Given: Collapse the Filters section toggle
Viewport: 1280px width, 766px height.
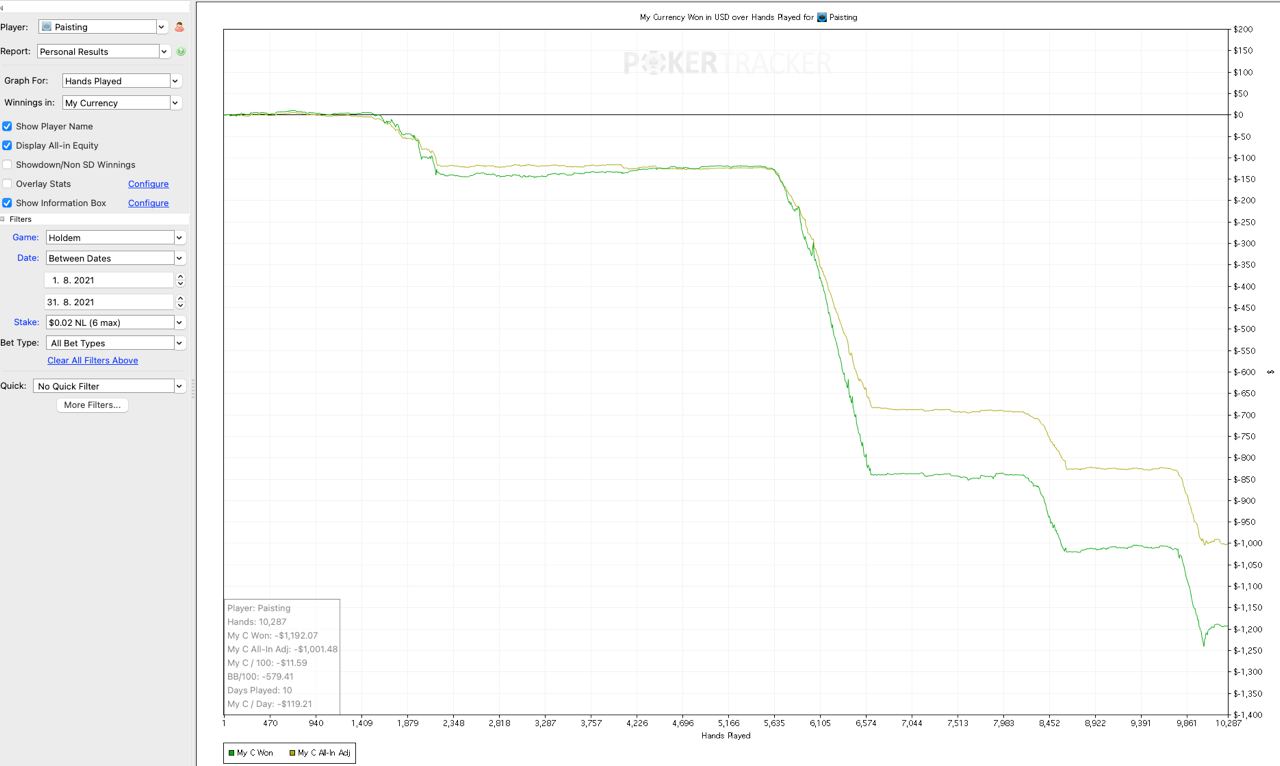Looking at the screenshot, I should tap(4, 219).
